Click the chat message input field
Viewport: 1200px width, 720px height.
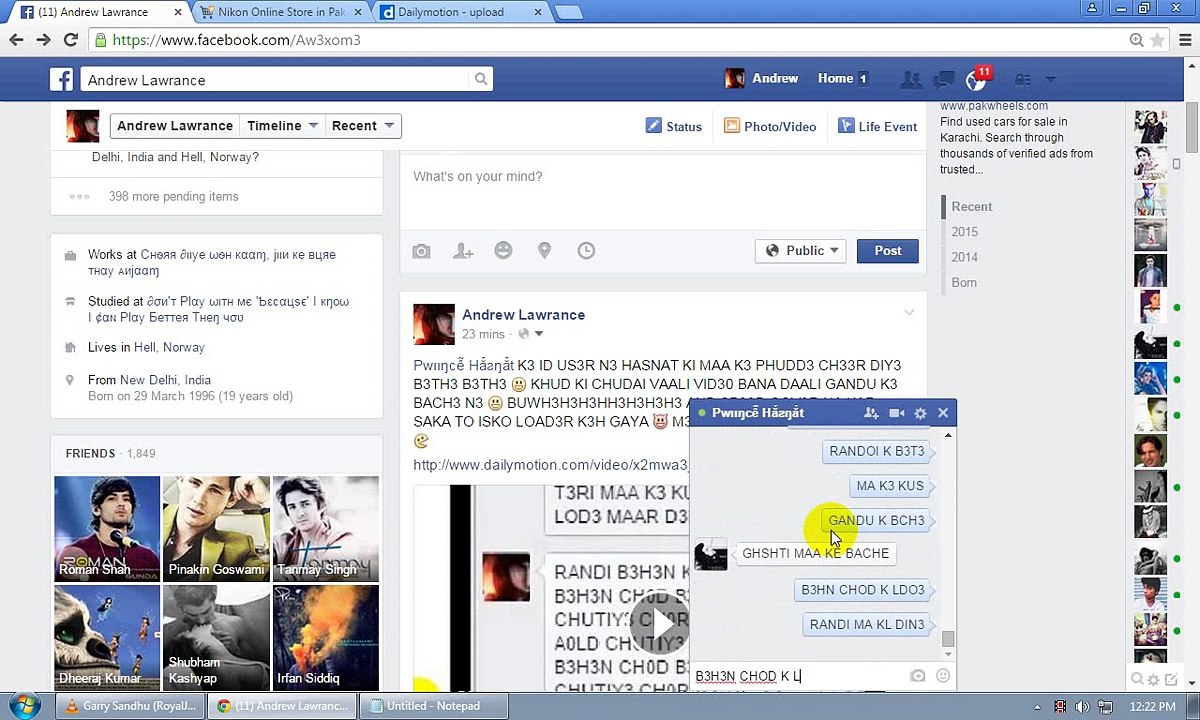pos(800,676)
